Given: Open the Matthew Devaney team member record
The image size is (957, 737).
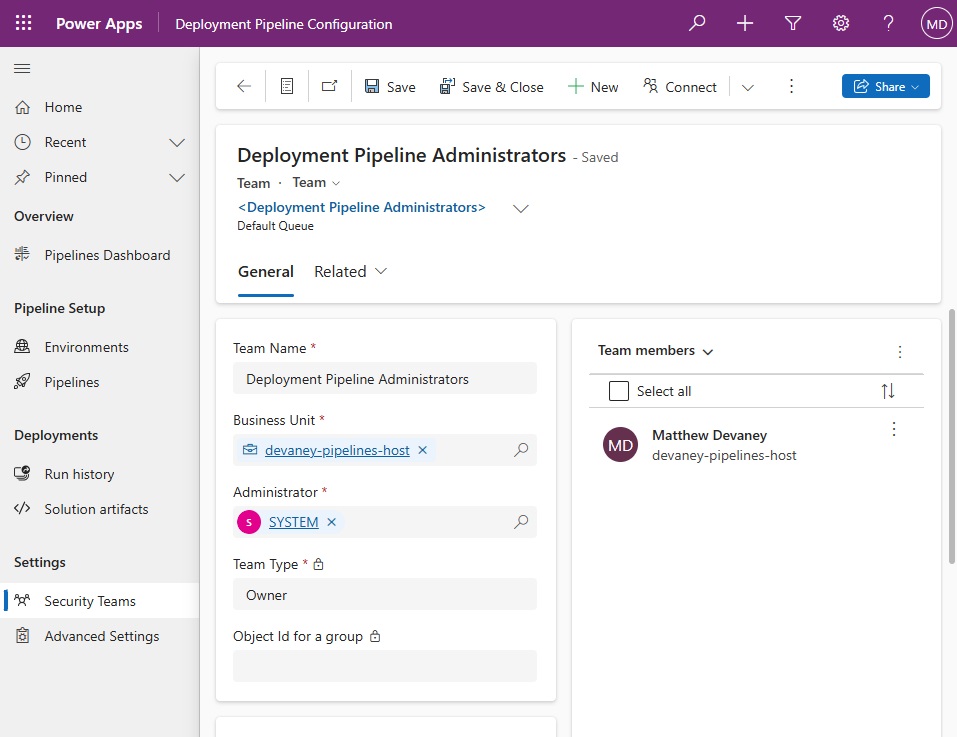Looking at the screenshot, I should tap(709, 436).
